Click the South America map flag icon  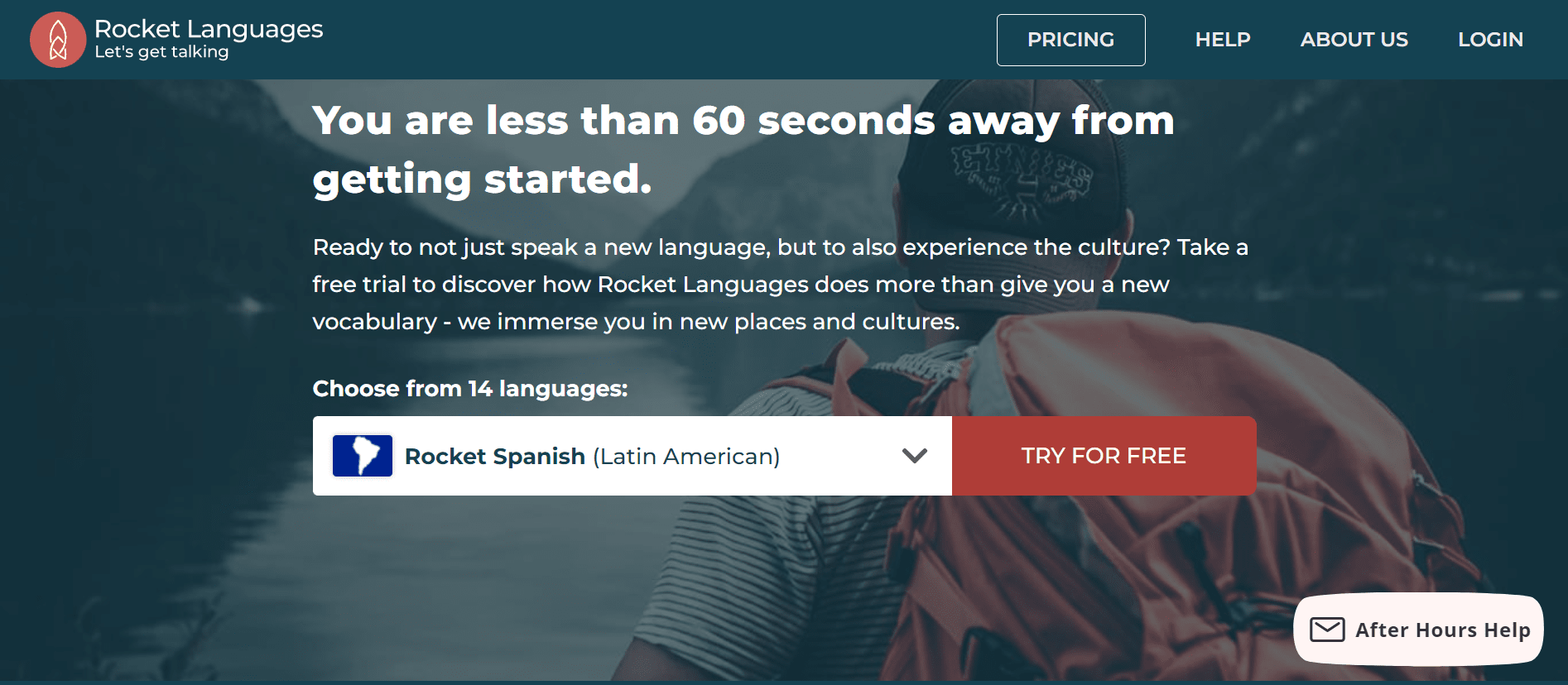point(362,456)
